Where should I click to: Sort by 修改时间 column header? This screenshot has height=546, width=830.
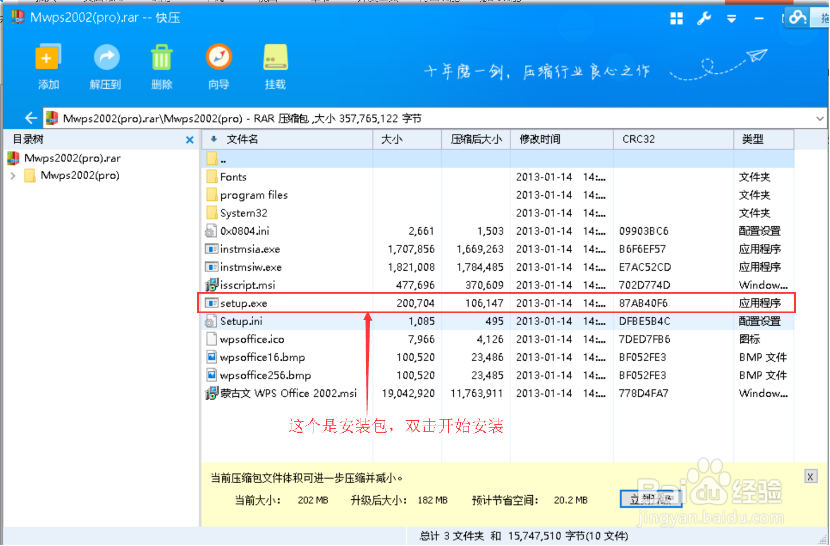click(x=562, y=139)
